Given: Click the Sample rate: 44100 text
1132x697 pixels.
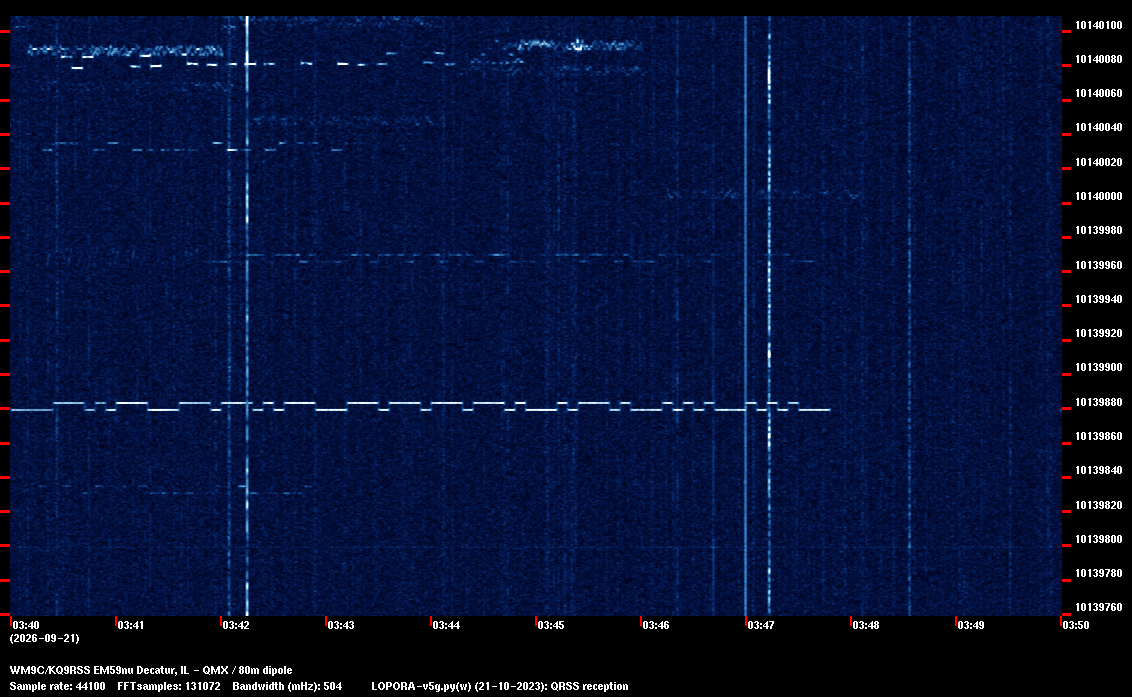Looking at the screenshot, I should pos(57,686).
